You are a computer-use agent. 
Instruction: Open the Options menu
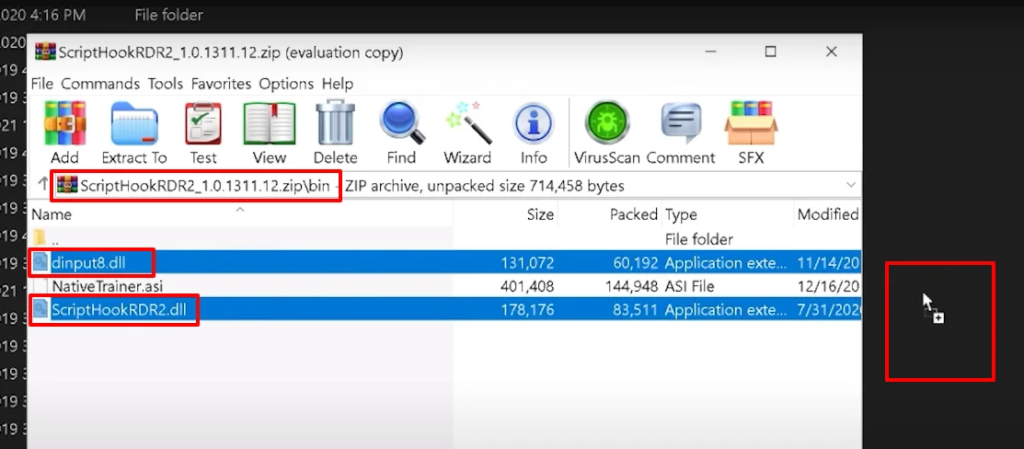(x=286, y=84)
